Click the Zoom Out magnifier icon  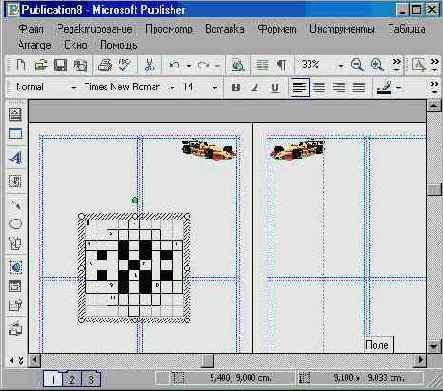(x=357, y=65)
